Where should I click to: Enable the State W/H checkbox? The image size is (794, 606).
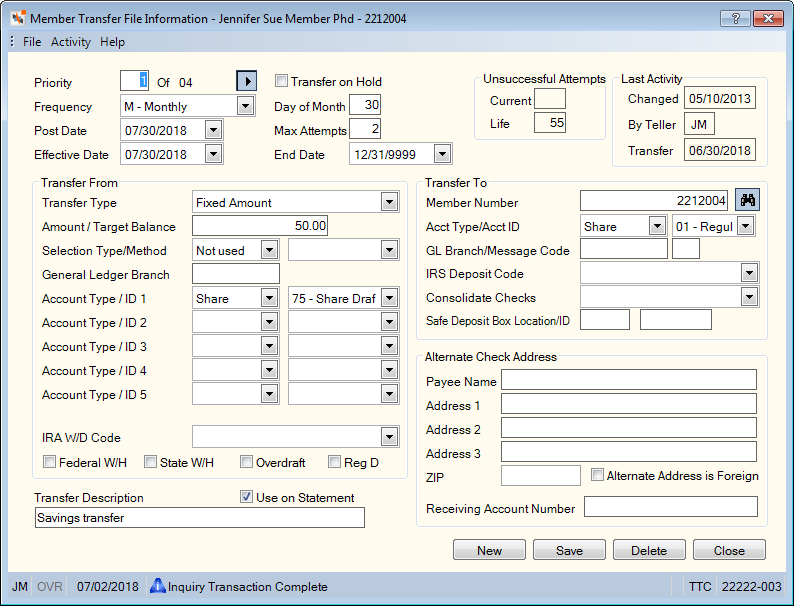[x=150, y=462]
